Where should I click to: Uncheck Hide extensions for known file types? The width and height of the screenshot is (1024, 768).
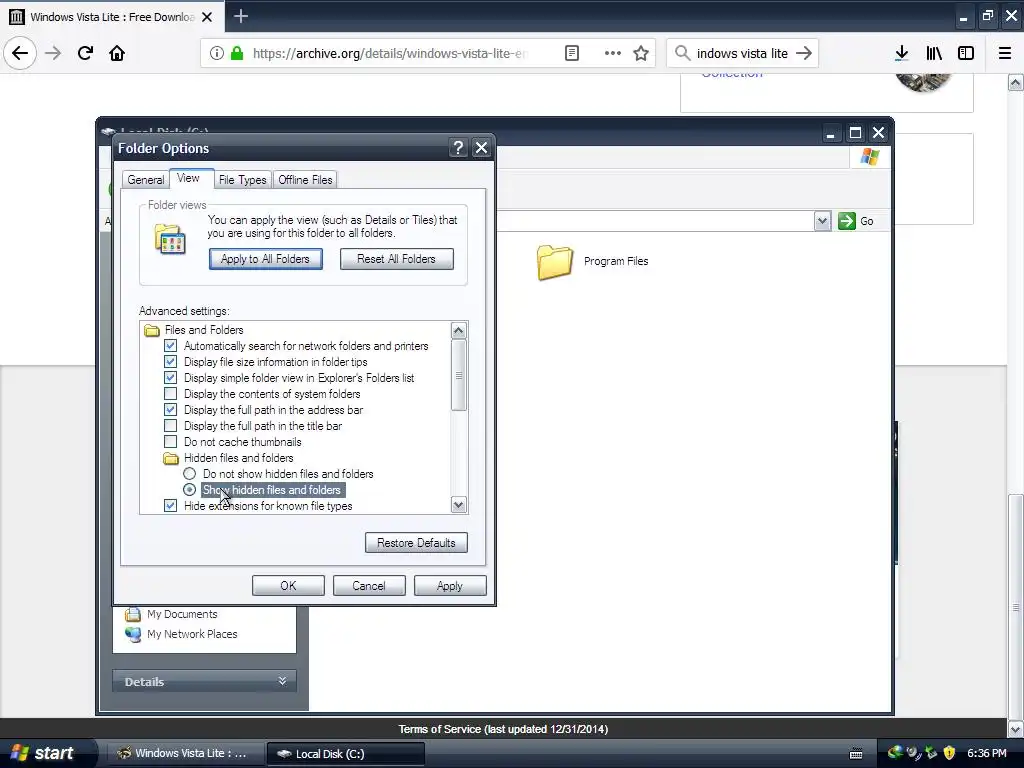point(170,505)
